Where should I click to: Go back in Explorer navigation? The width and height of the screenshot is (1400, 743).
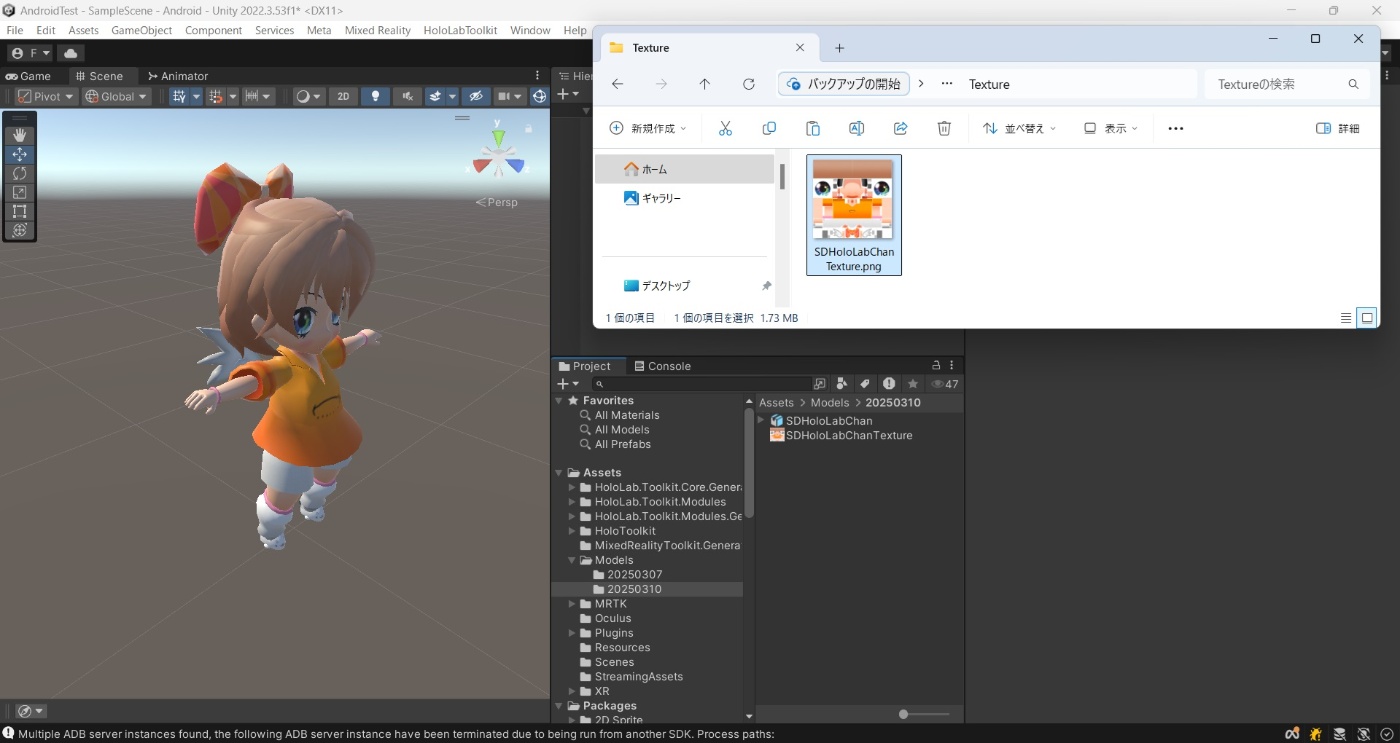(617, 84)
